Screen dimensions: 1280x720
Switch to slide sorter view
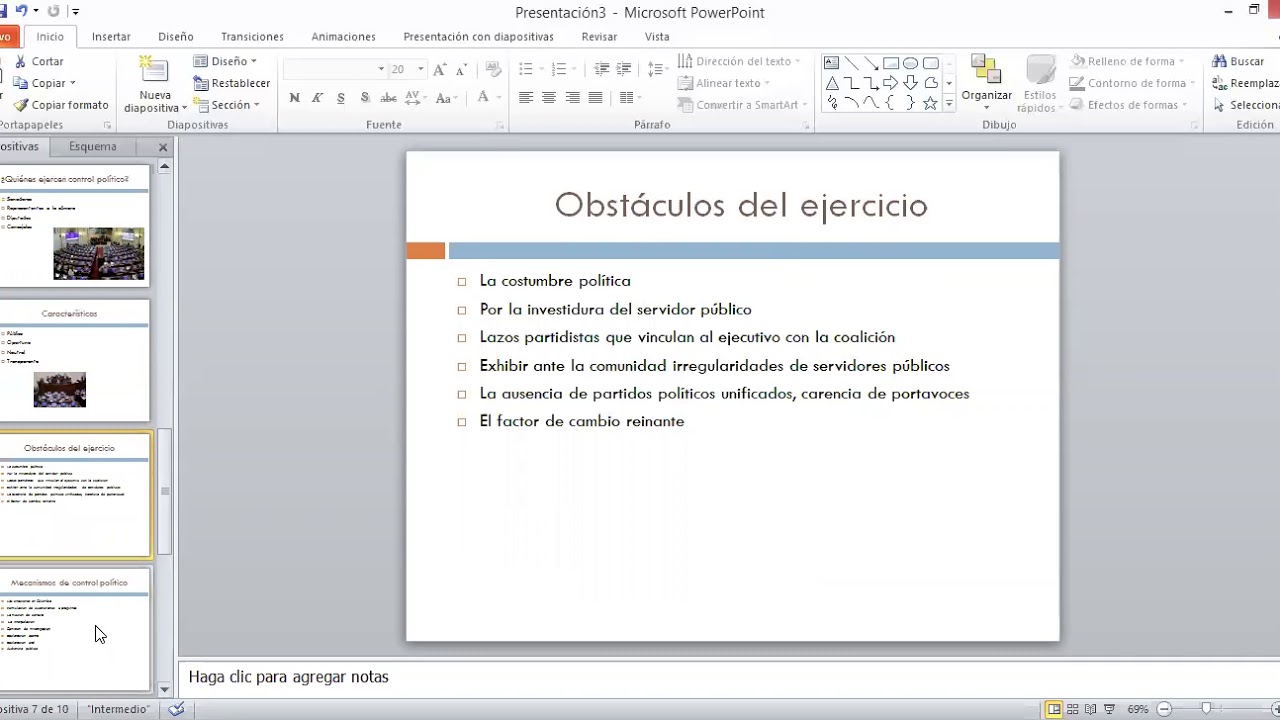[1073, 709]
